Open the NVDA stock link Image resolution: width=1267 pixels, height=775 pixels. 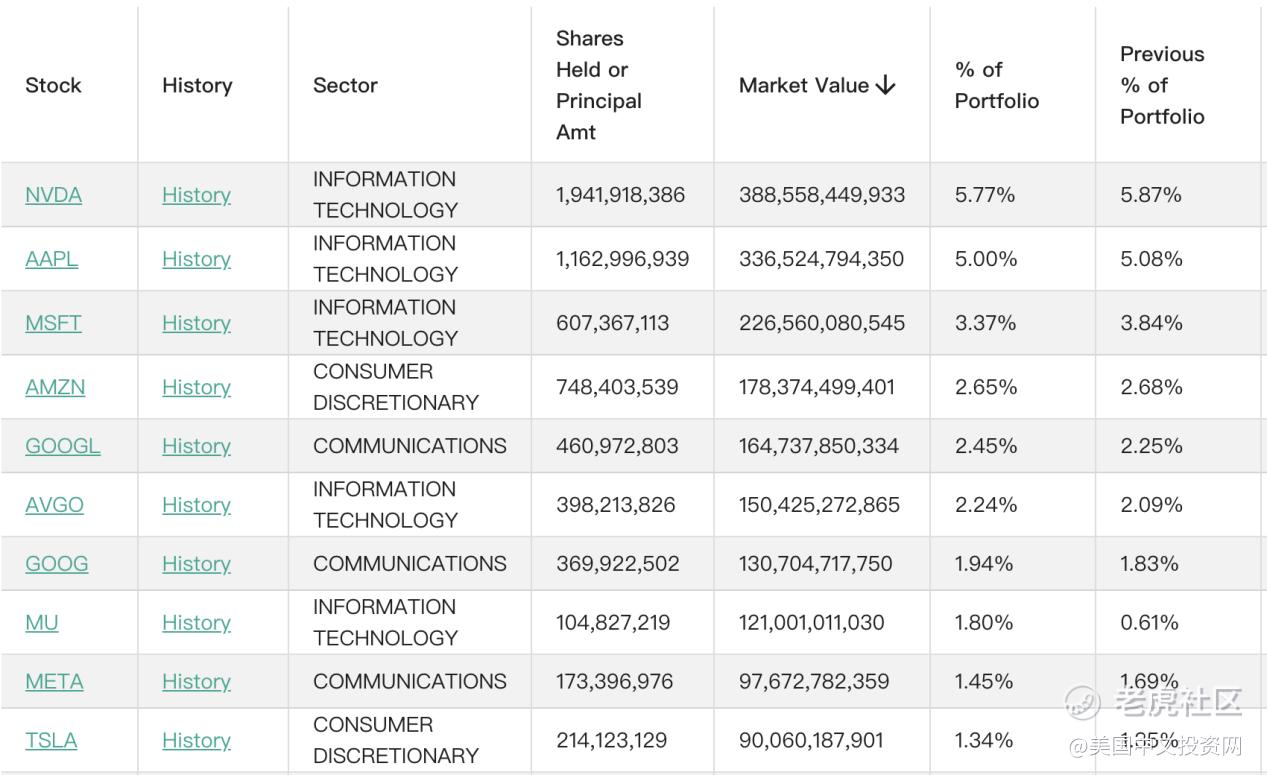click(x=53, y=195)
